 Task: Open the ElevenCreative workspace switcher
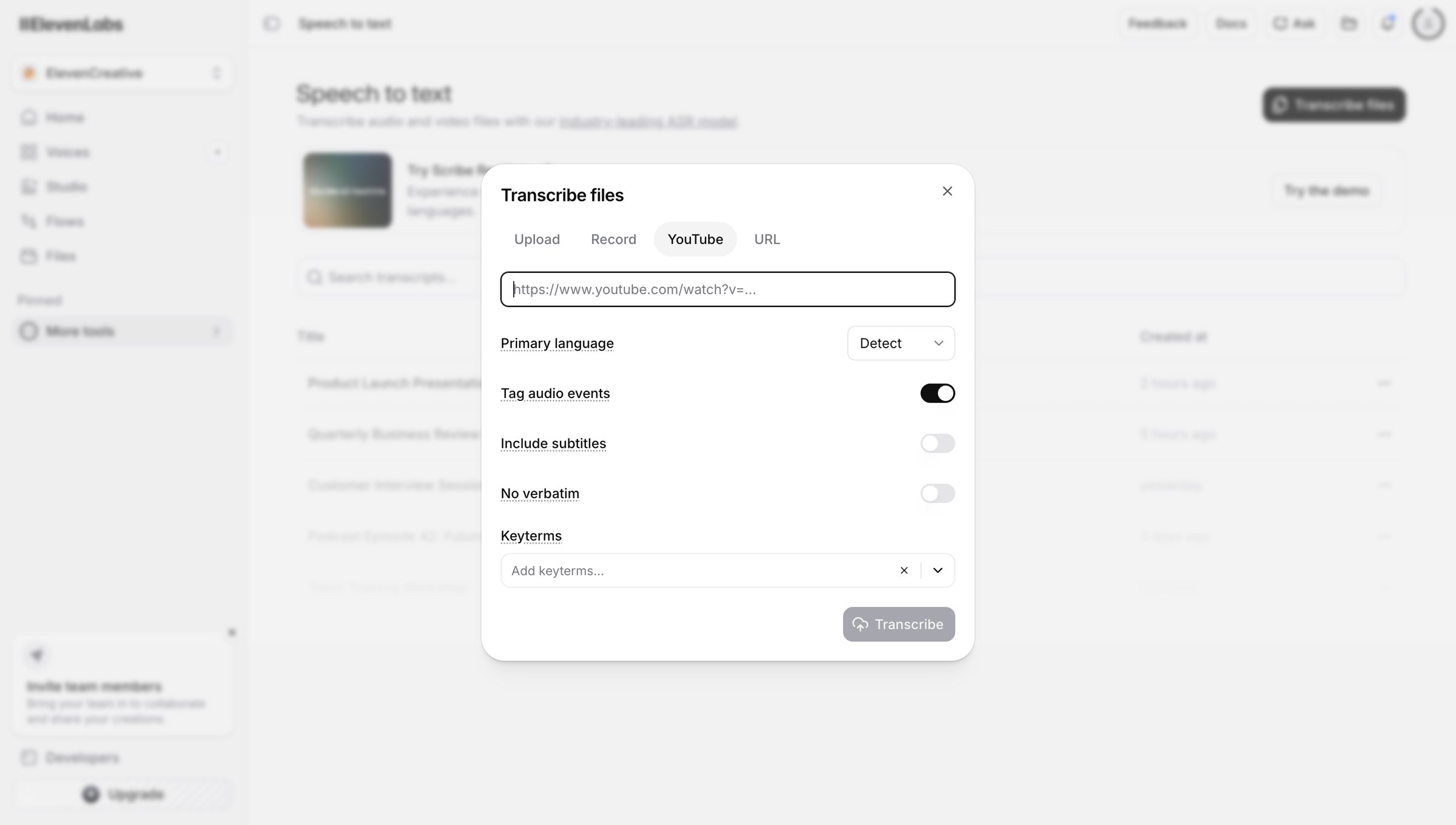coord(123,73)
